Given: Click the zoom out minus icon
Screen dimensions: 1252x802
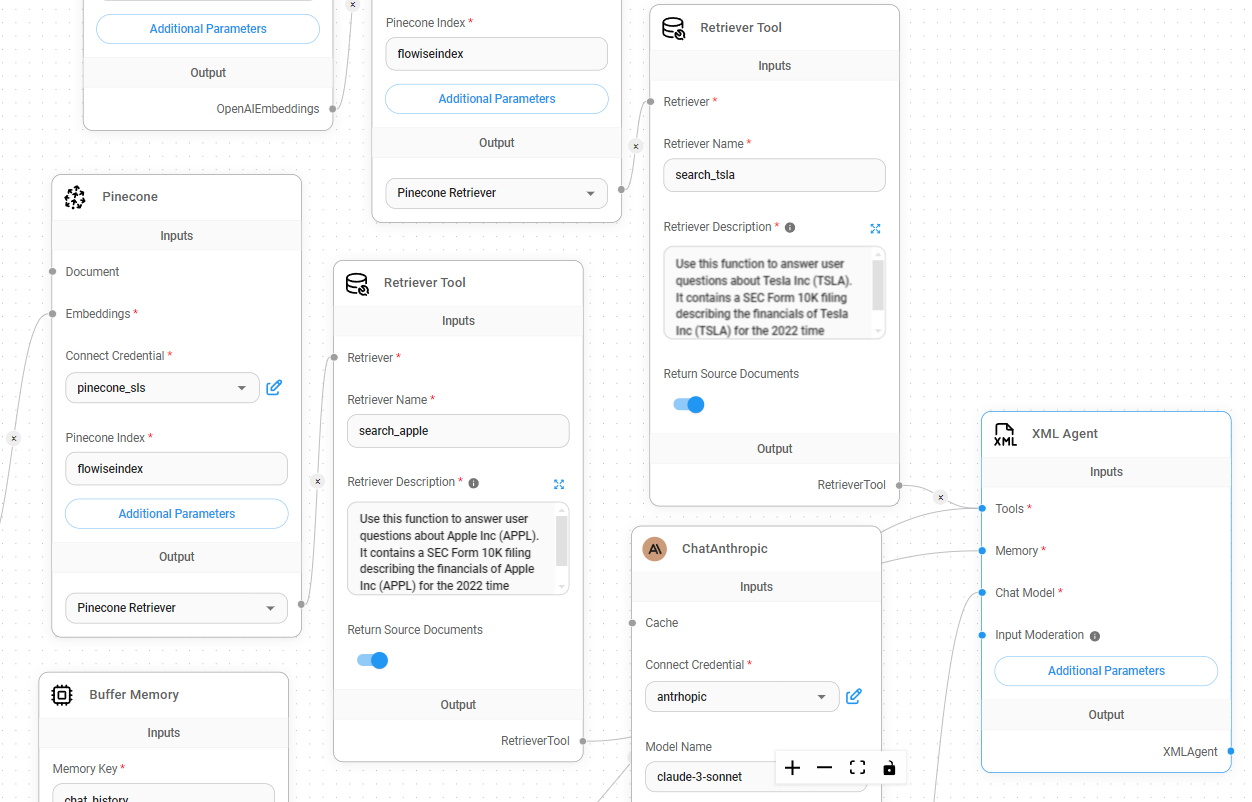Looking at the screenshot, I should (x=824, y=768).
